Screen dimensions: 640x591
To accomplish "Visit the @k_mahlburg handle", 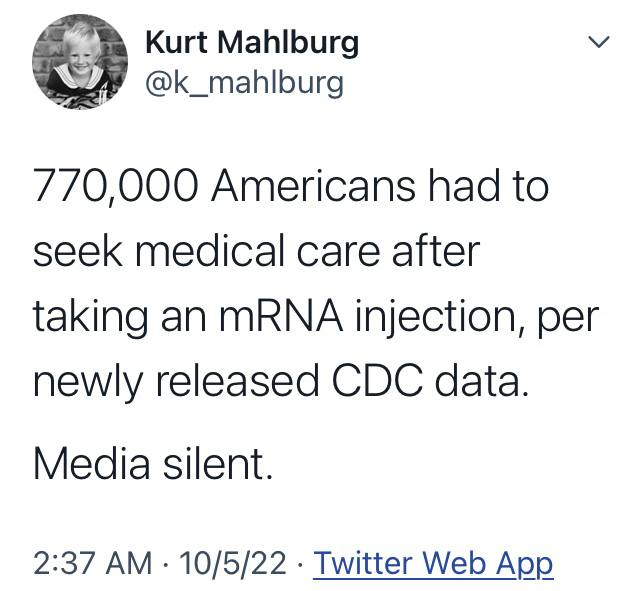I will click(244, 82).
